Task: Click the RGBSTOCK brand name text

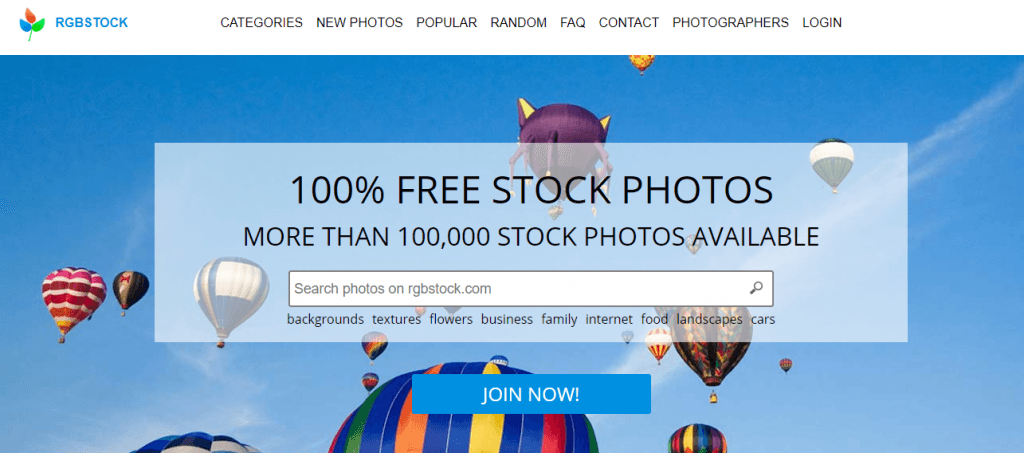Action: coord(91,23)
